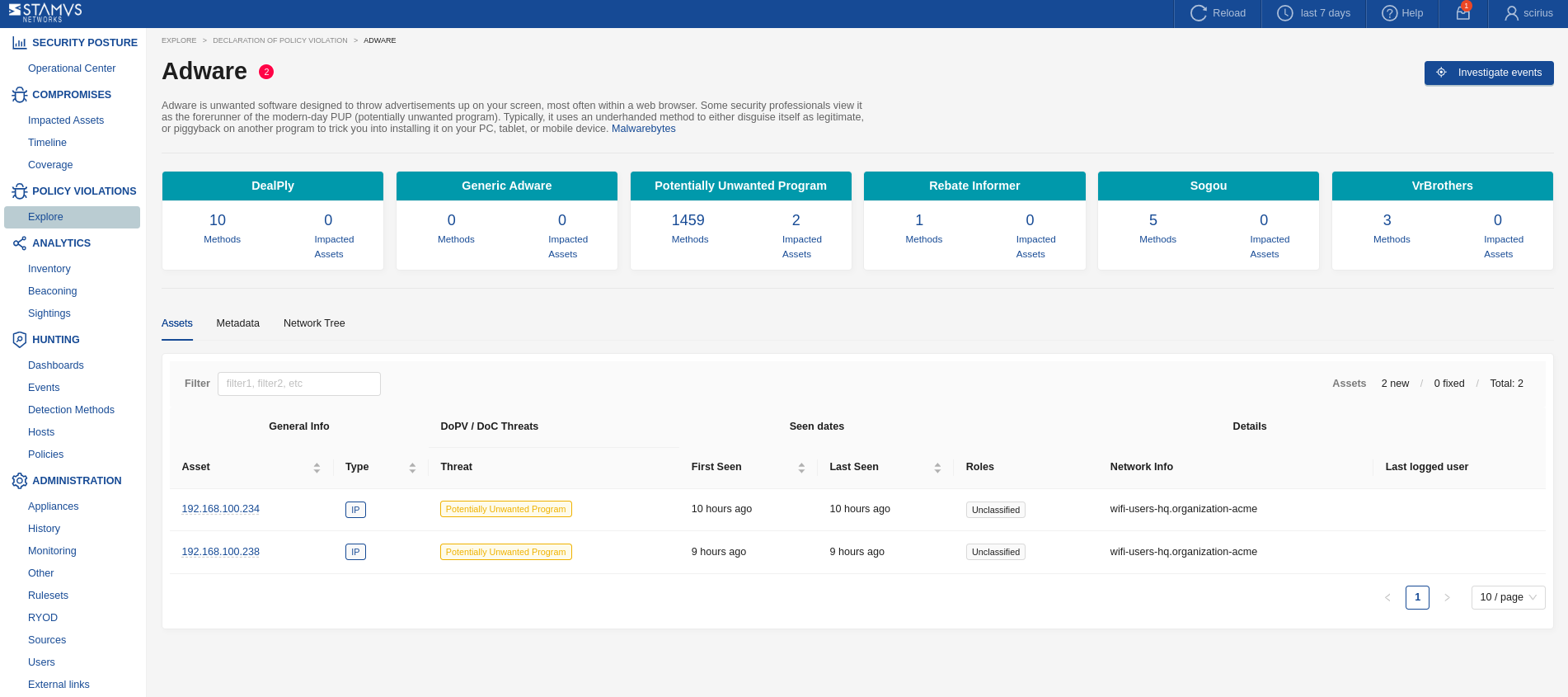
Task: Open the 10 / page size dropdown
Action: click(1508, 597)
